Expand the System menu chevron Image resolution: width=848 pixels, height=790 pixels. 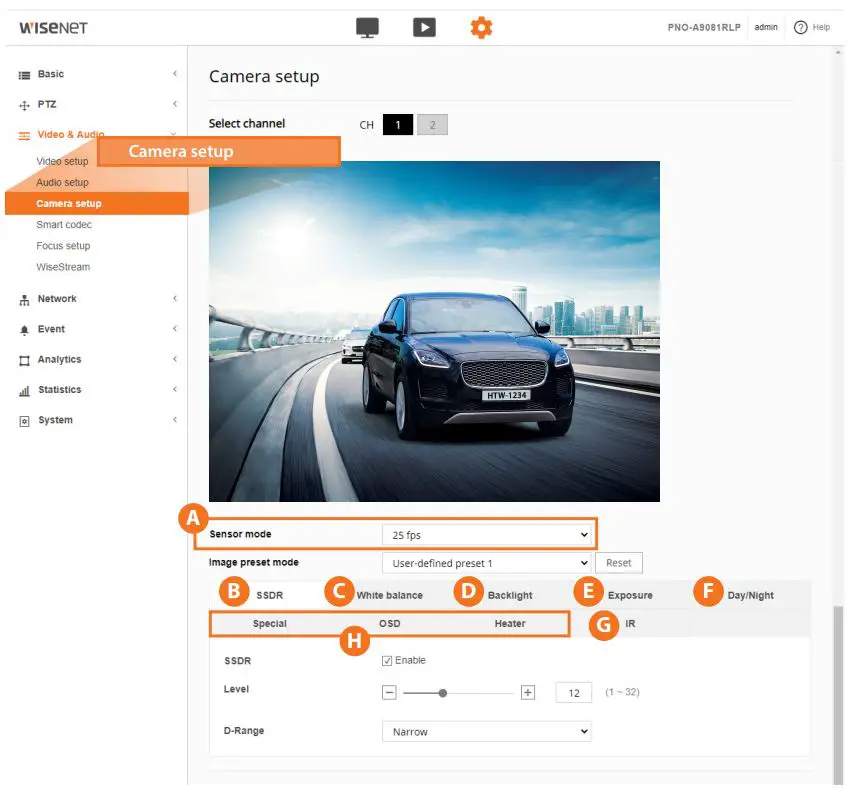(175, 420)
